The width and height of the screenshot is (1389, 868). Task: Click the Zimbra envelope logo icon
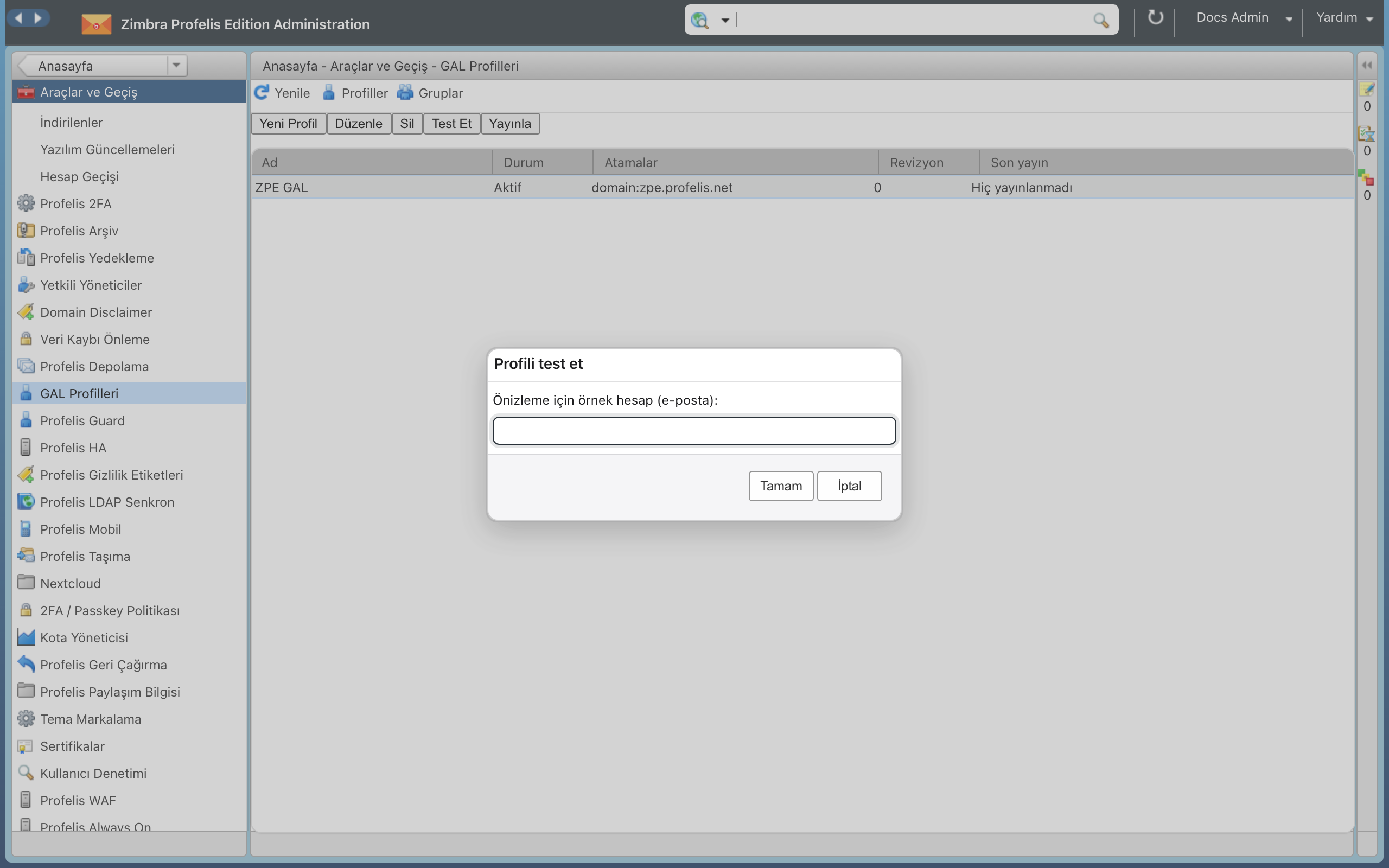[96, 25]
